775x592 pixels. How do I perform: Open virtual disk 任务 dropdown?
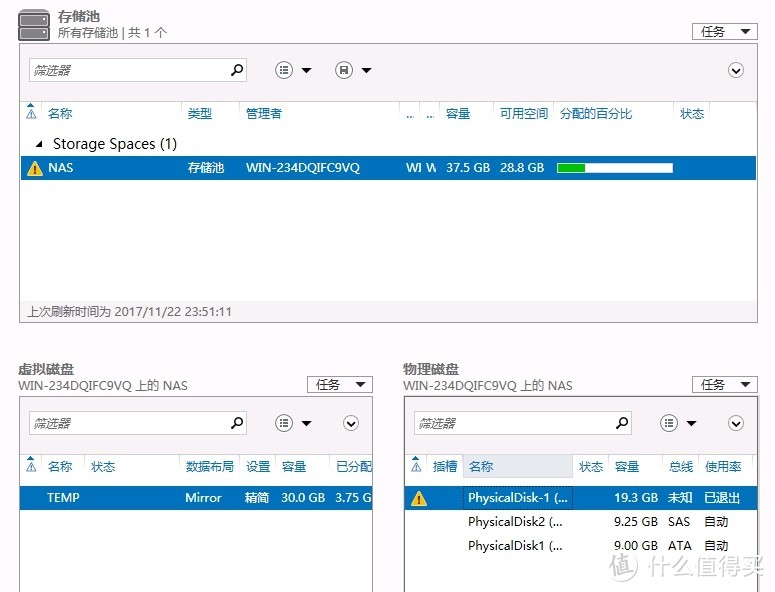click(x=340, y=384)
